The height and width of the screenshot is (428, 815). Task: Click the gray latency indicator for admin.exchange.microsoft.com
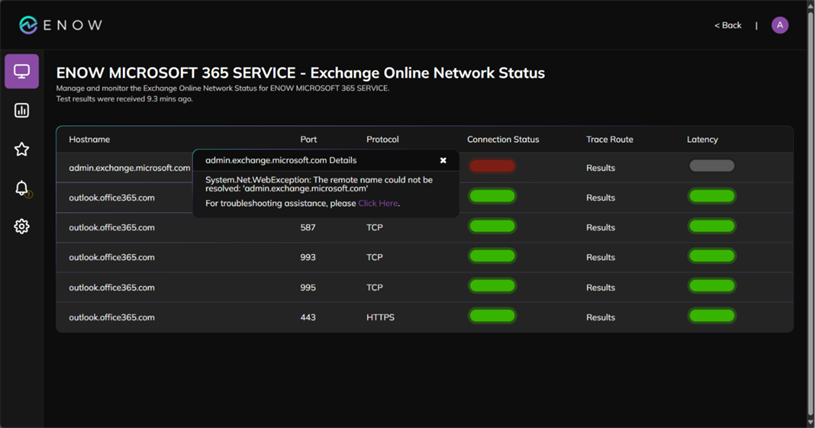[x=712, y=166]
